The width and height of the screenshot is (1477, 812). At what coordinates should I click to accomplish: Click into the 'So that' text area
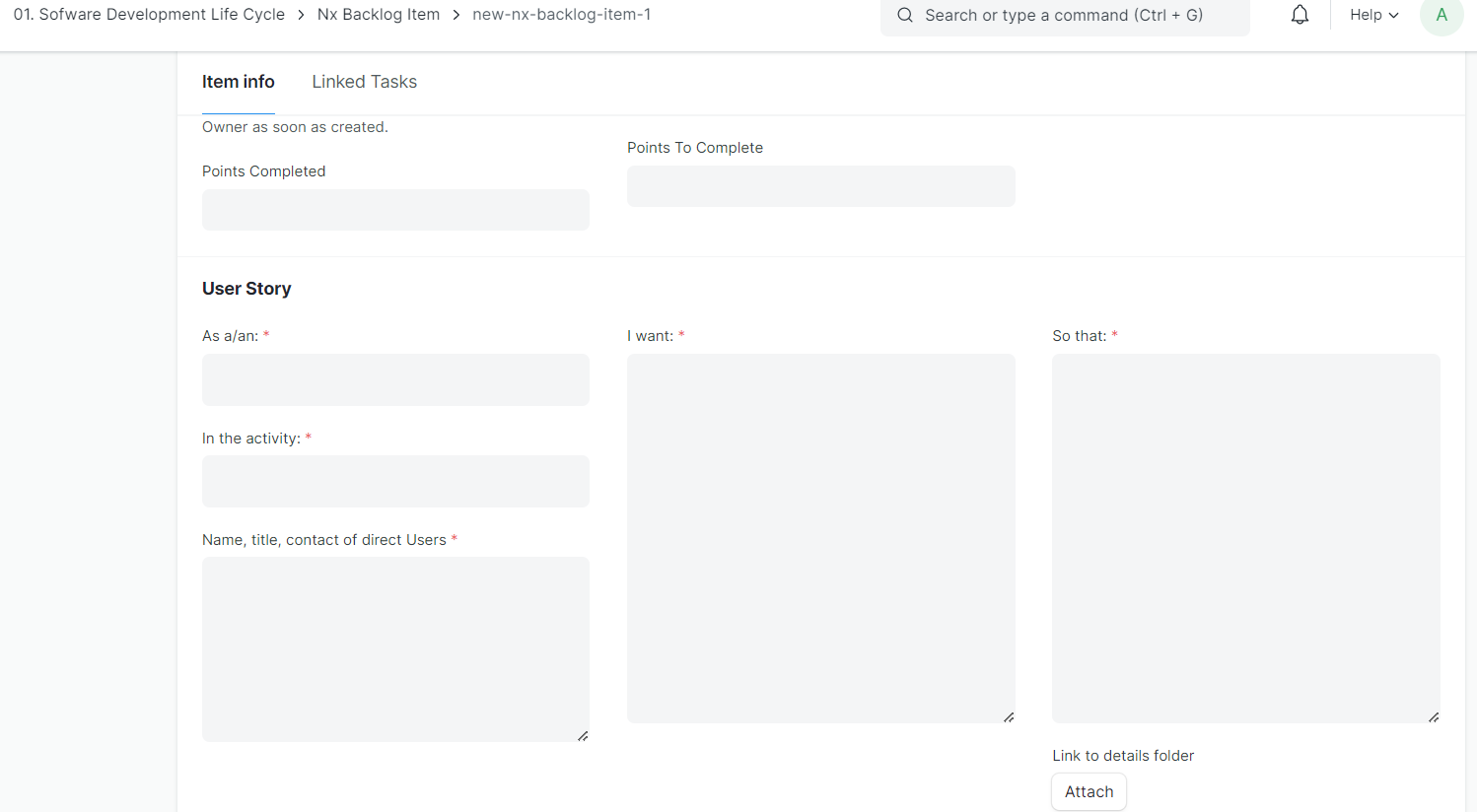point(1245,538)
